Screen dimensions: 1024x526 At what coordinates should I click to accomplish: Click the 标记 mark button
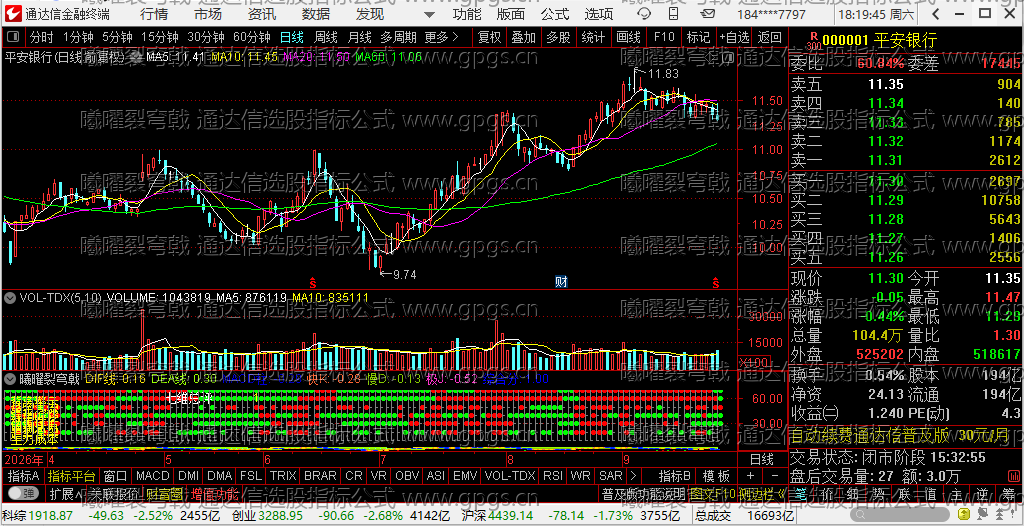(698, 37)
